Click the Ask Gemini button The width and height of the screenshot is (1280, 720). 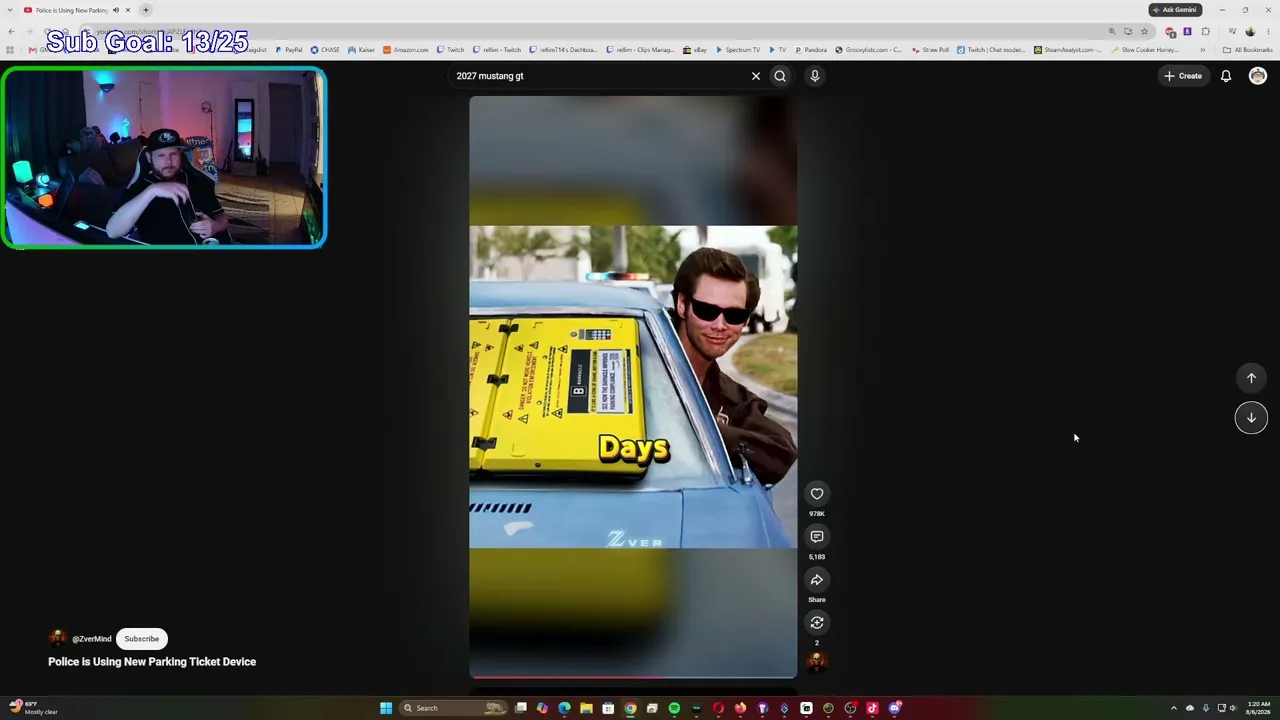[1175, 10]
